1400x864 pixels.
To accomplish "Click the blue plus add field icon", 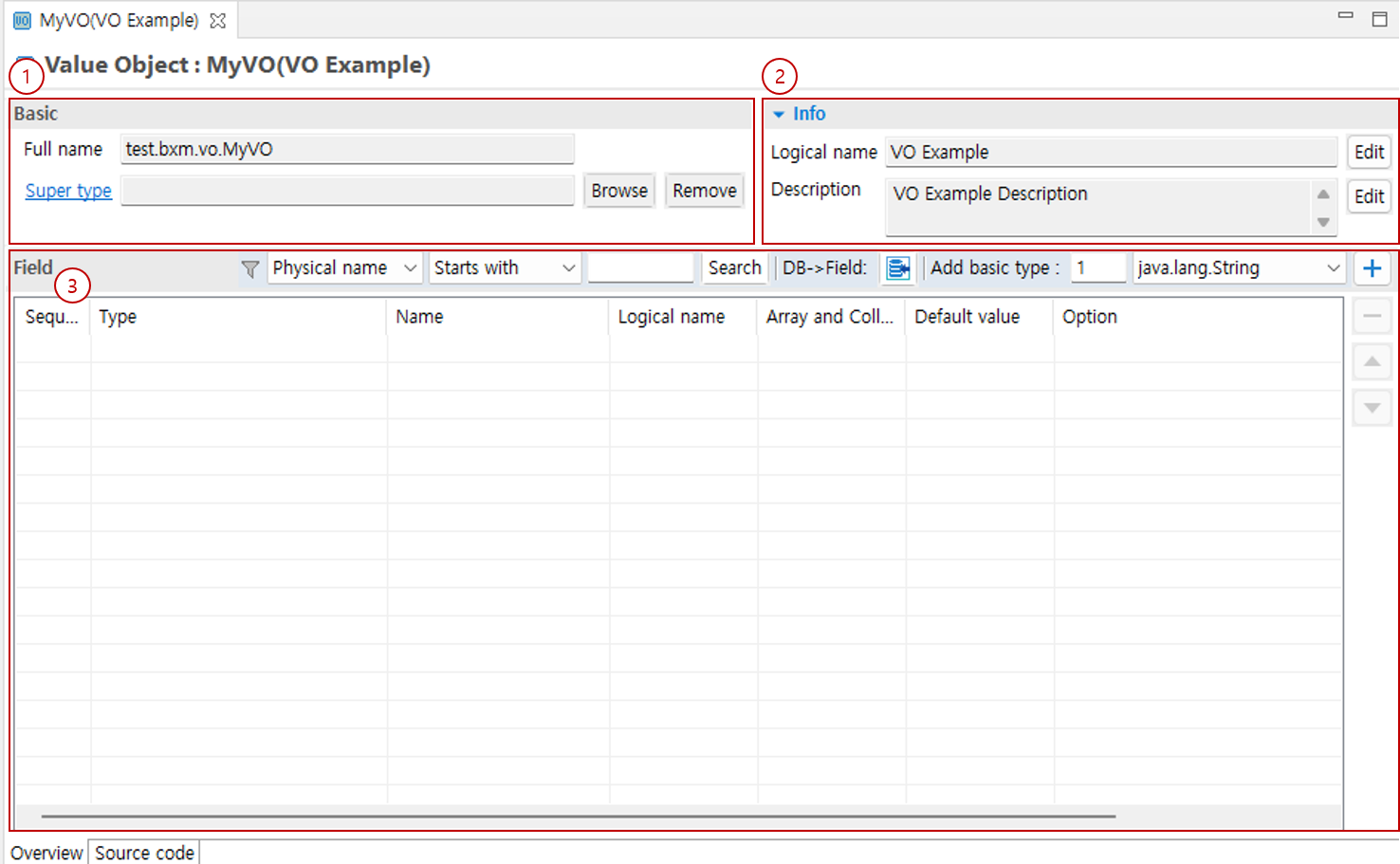I will 1372,268.
